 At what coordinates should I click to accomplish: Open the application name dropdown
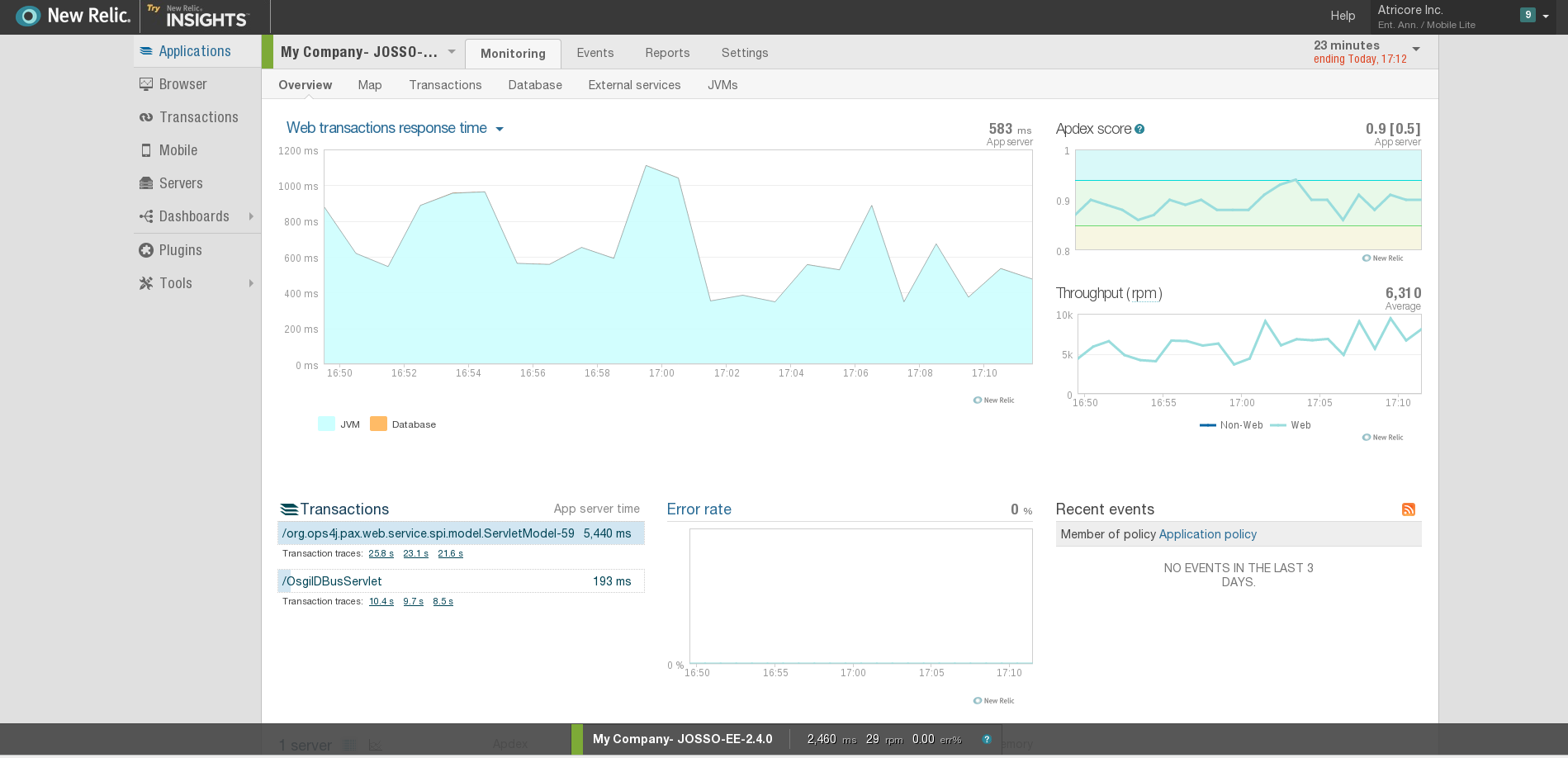pyautogui.click(x=452, y=51)
